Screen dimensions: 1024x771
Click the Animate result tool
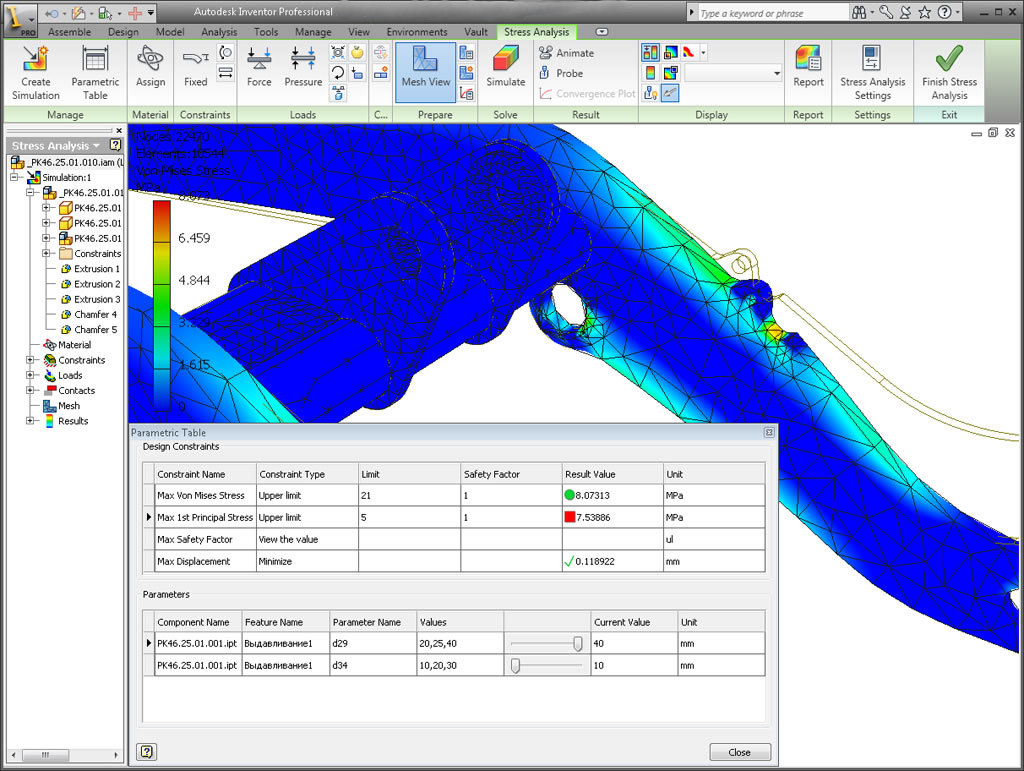click(x=566, y=53)
